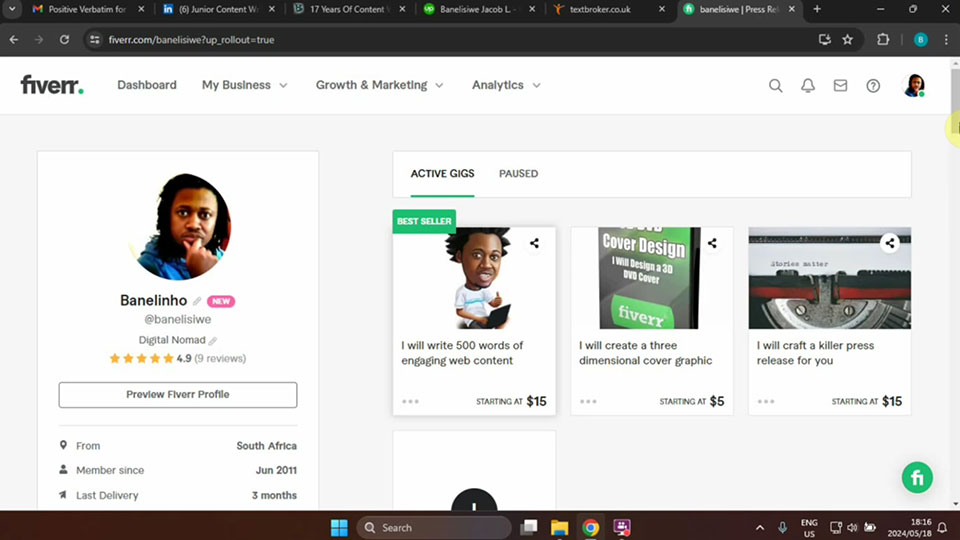
Task: Click Preview Fiverr Profile button
Action: coord(178,395)
